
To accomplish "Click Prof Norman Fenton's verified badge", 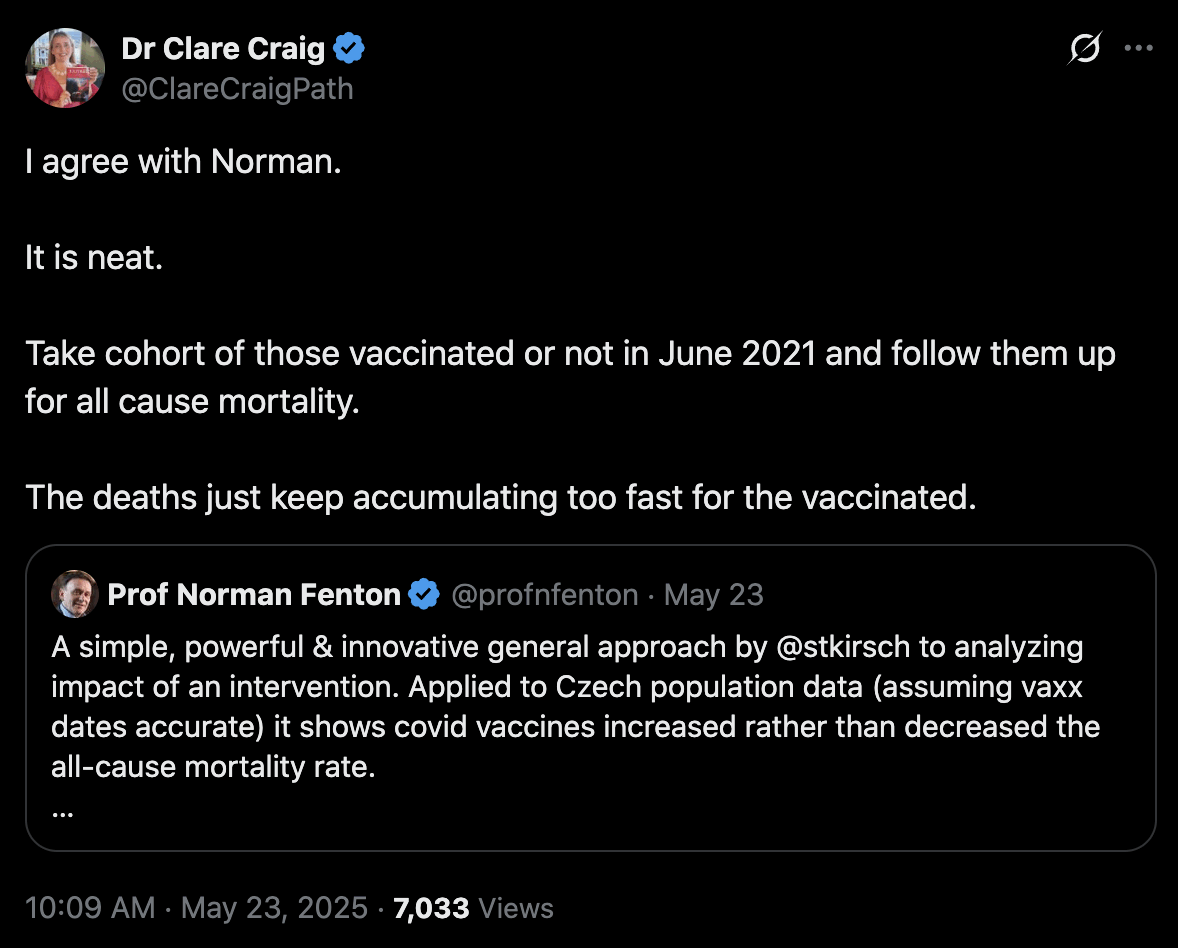I will [424, 595].
